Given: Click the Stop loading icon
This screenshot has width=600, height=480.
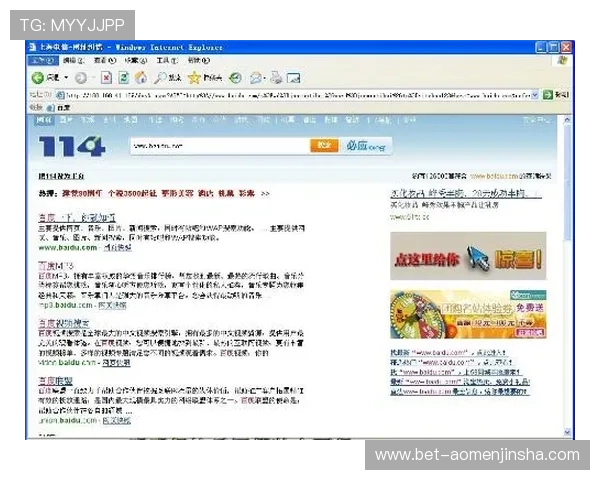Looking at the screenshot, I should [x=106, y=78].
